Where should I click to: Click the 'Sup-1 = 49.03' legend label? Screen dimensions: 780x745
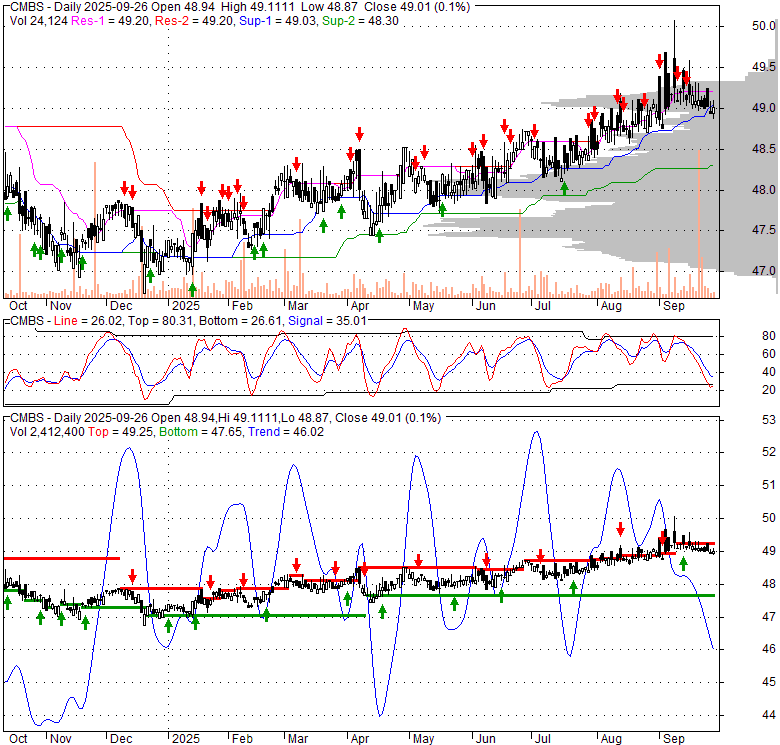[278, 21]
